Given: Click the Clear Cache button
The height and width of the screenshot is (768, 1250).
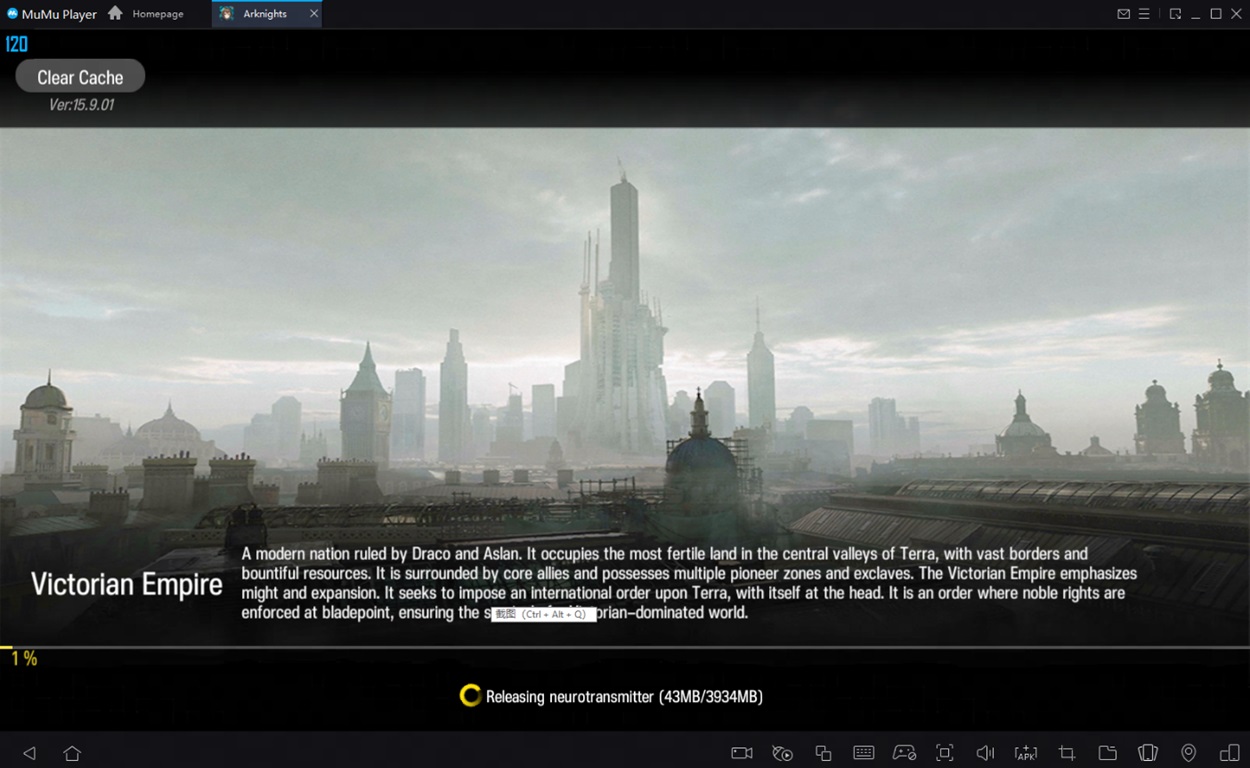Looking at the screenshot, I should (80, 77).
